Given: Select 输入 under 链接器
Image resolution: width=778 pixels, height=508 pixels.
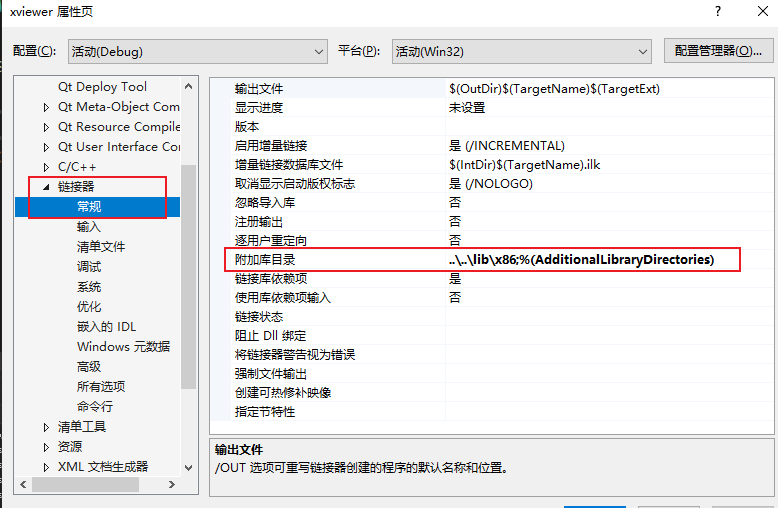Looking at the screenshot, I should (x=89, y=227).
